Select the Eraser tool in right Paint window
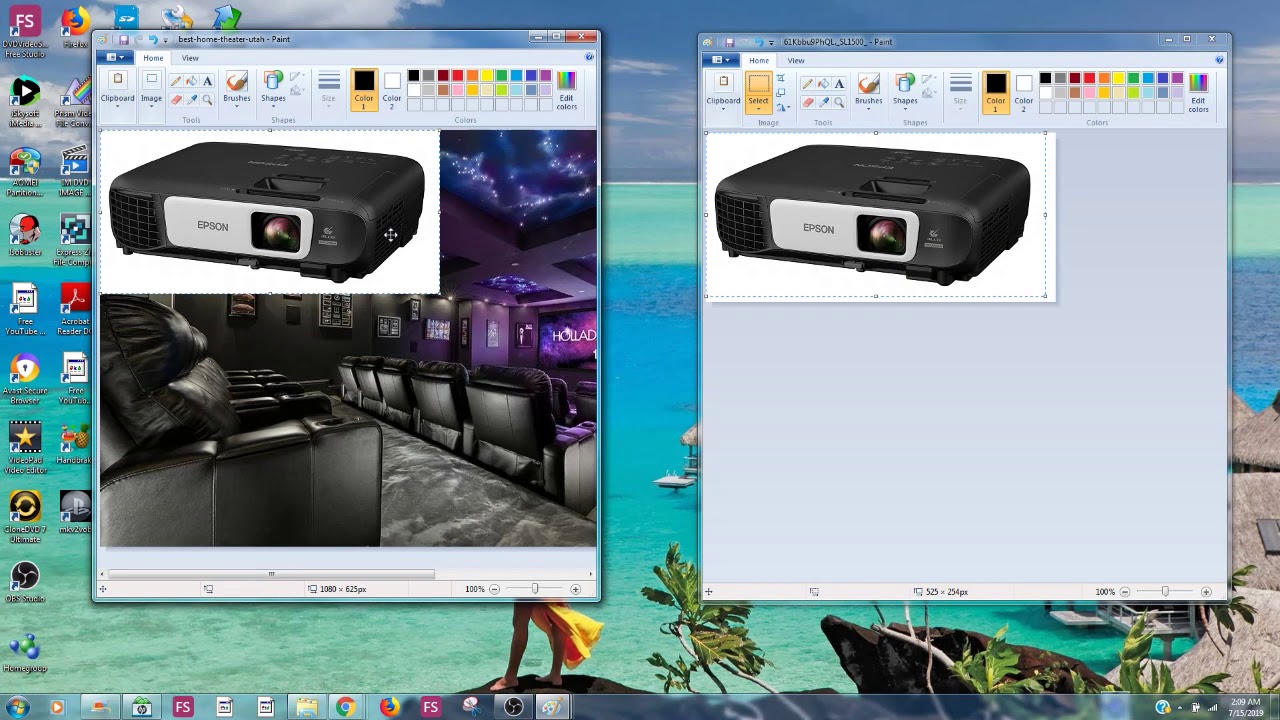The height and width of the screenshot is (720, 1280). 808,102
